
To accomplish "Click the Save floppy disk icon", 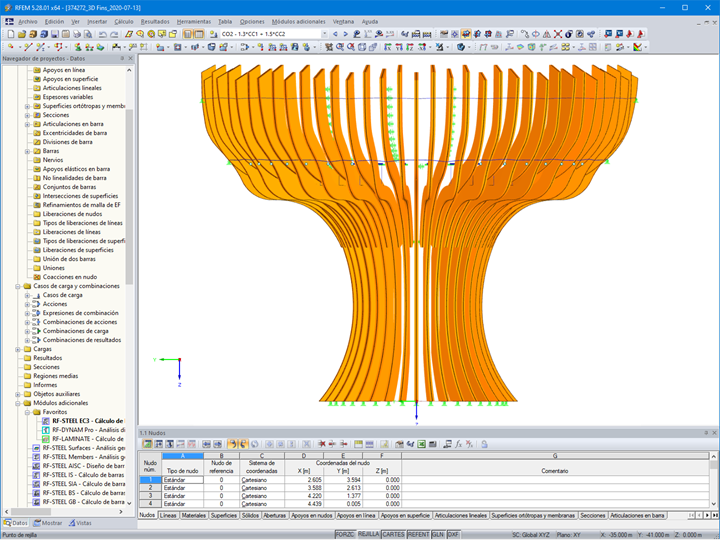I will (x=55, y=34).
